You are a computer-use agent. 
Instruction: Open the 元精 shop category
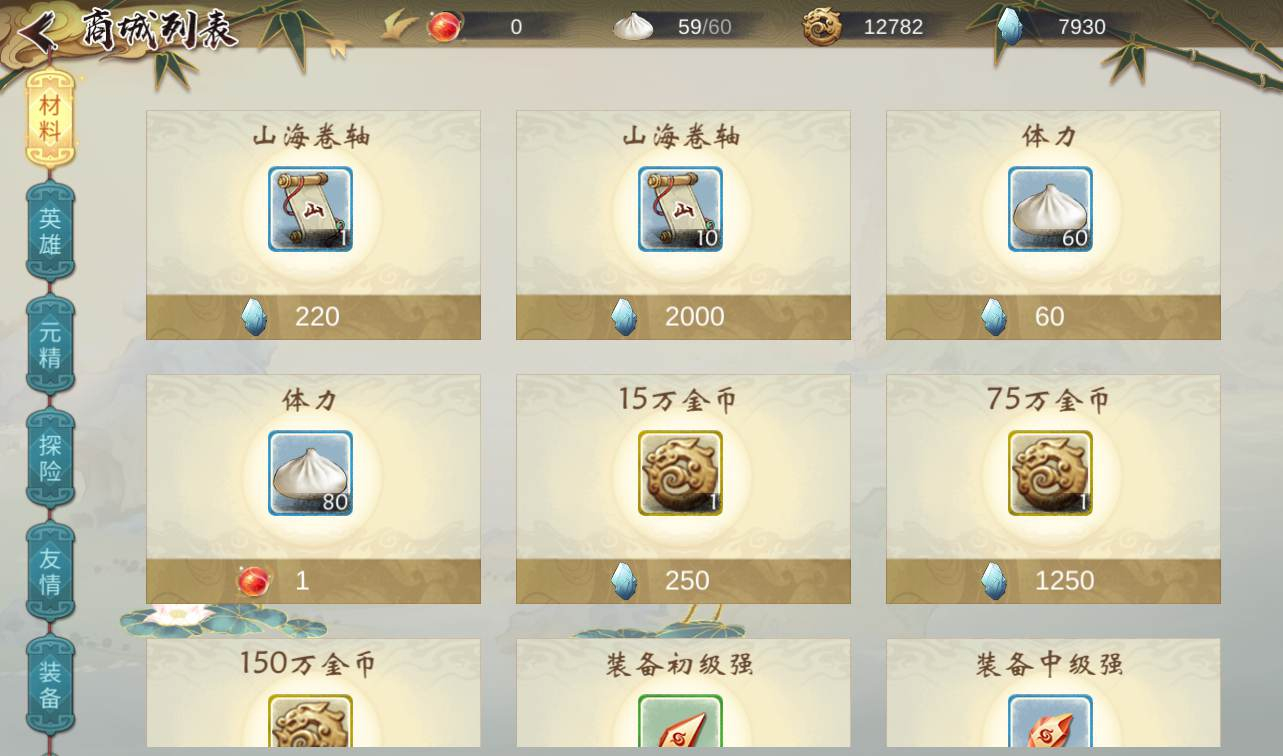[50, 345]
